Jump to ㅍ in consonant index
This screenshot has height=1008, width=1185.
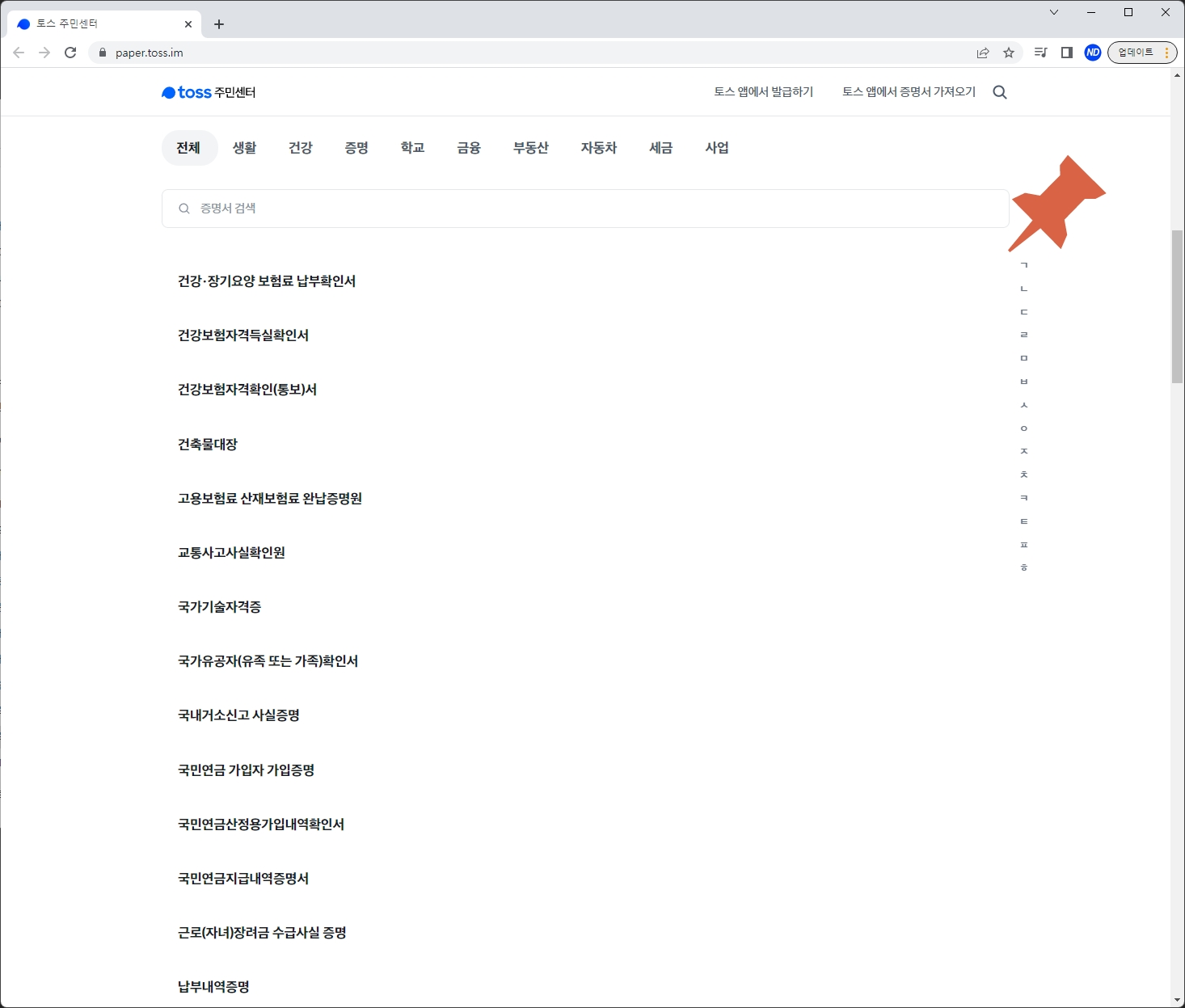tap(1024, 545)
